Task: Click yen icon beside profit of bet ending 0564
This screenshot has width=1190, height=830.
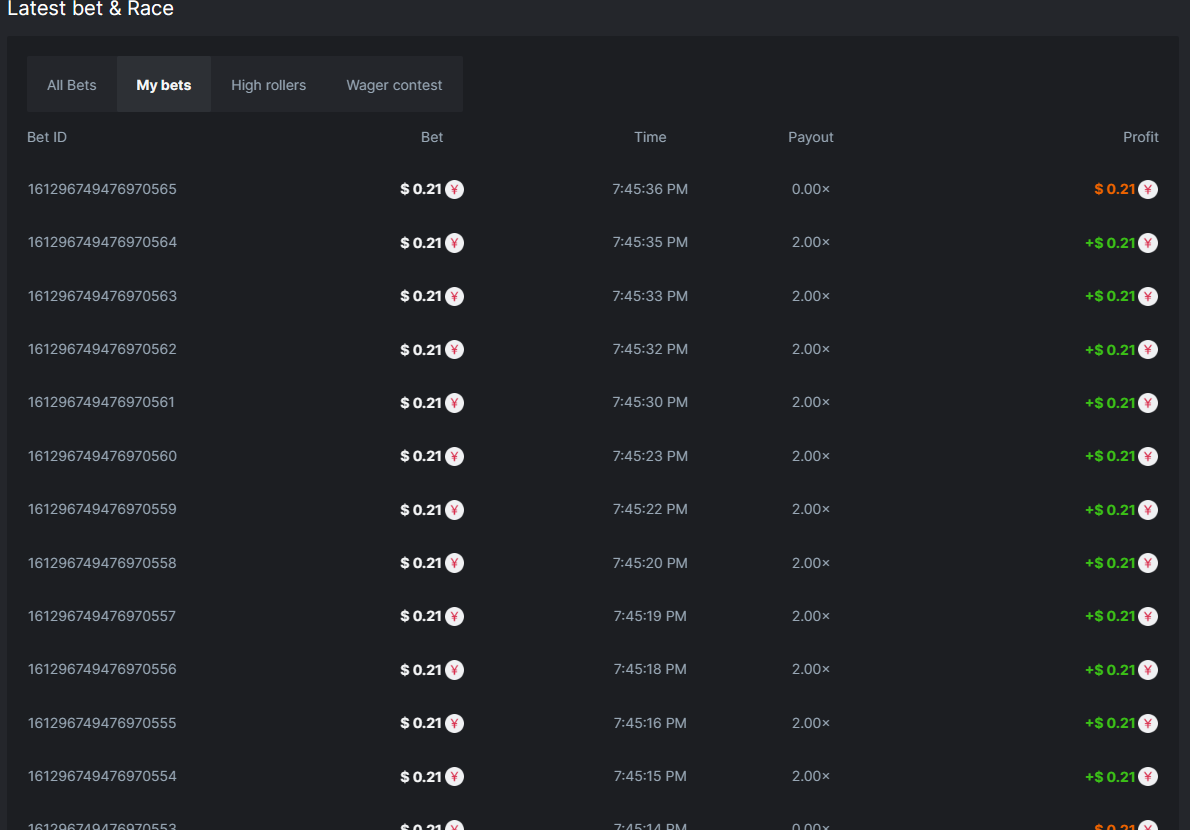Action: click(1148, 243)
